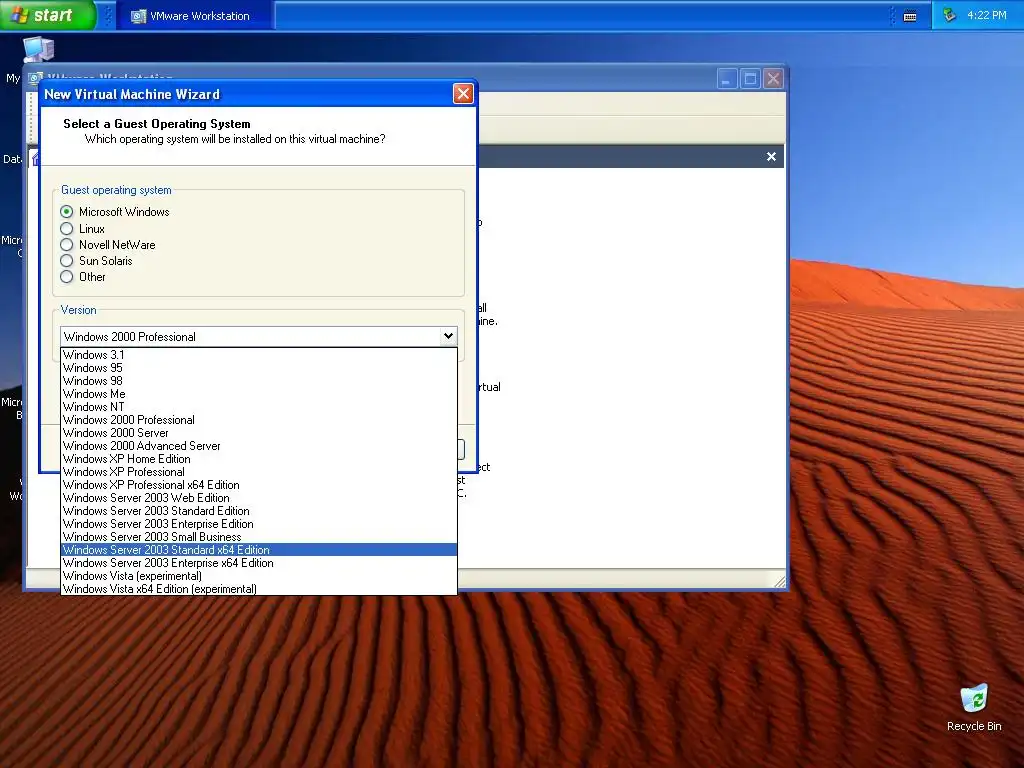
Task: Select the Sun Solaris radio button
Action: [67, 261]
